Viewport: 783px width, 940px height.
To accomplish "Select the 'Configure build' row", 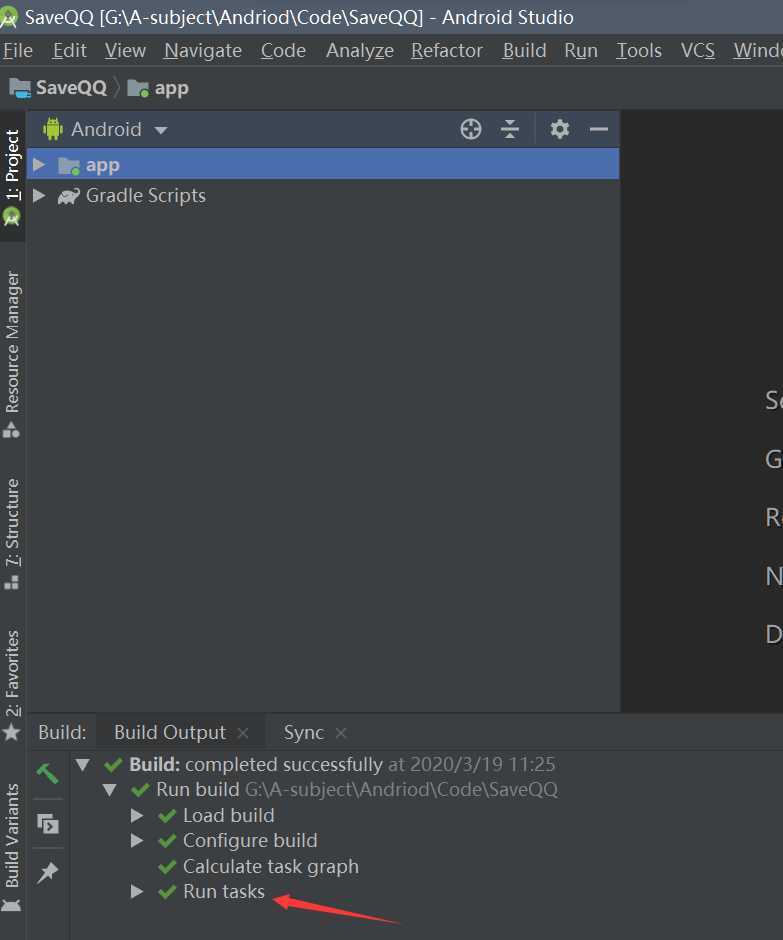I will pyautogui.click(x=250, y=840).
